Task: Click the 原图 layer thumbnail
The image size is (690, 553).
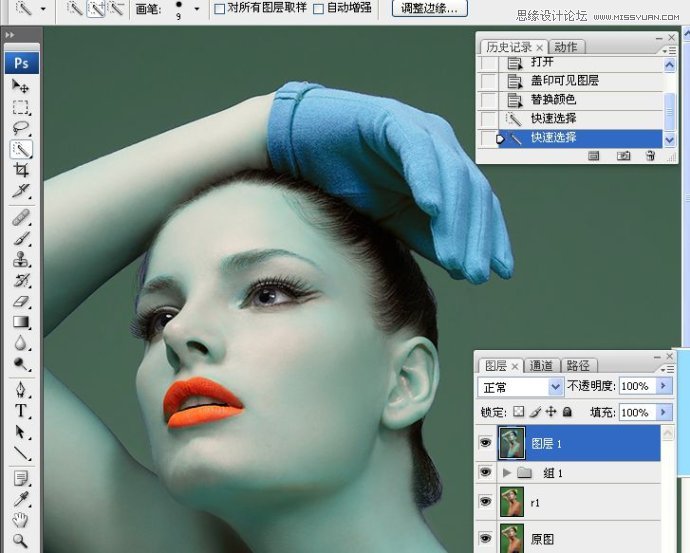Action: (512, 537)
